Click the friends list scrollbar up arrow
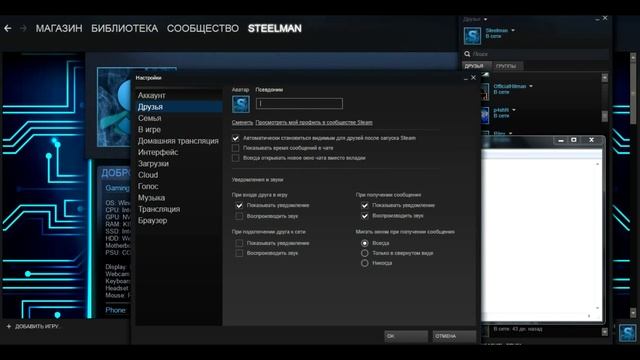Viewport: 640px width, 360px height. click(604, 78)
